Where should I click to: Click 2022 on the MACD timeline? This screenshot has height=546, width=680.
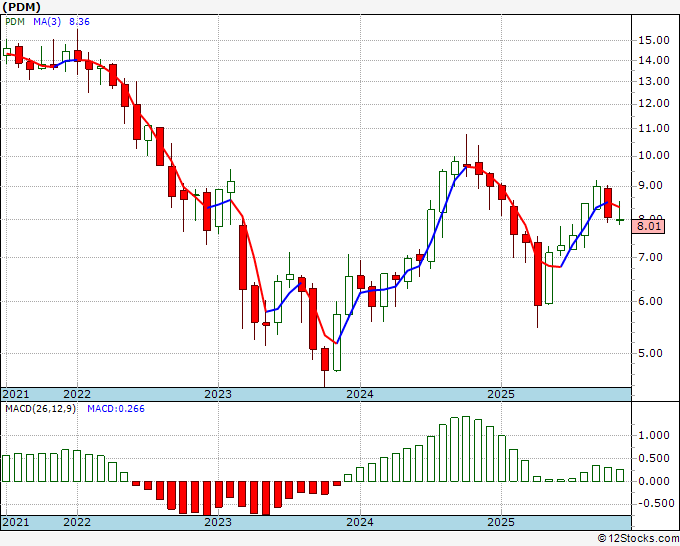point(77,522)
